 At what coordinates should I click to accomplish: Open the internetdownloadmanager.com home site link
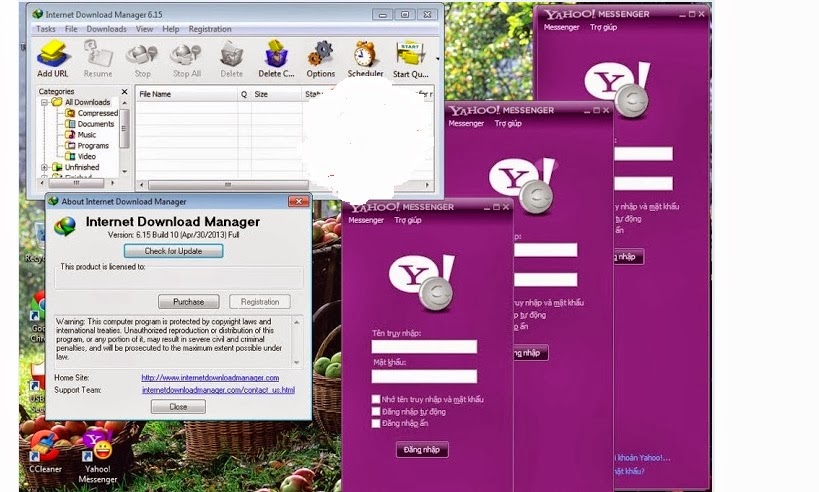tap(210, 378)
